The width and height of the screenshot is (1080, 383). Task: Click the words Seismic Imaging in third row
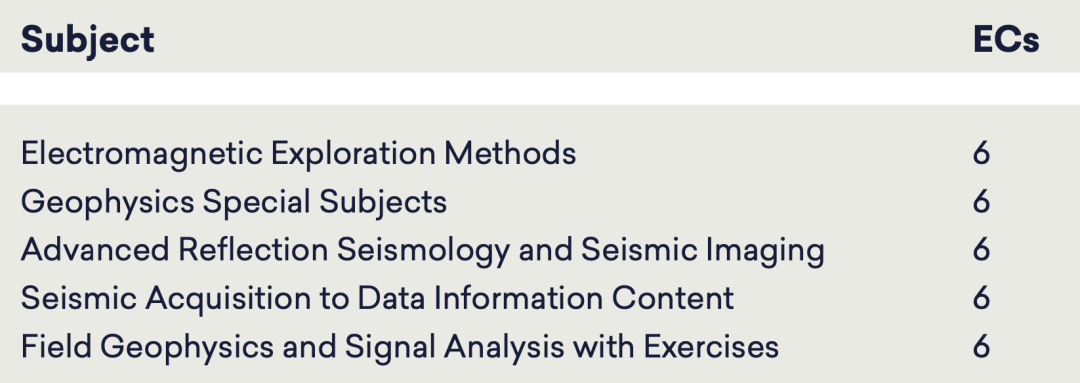pyautogui.click(x=703, y=251)
